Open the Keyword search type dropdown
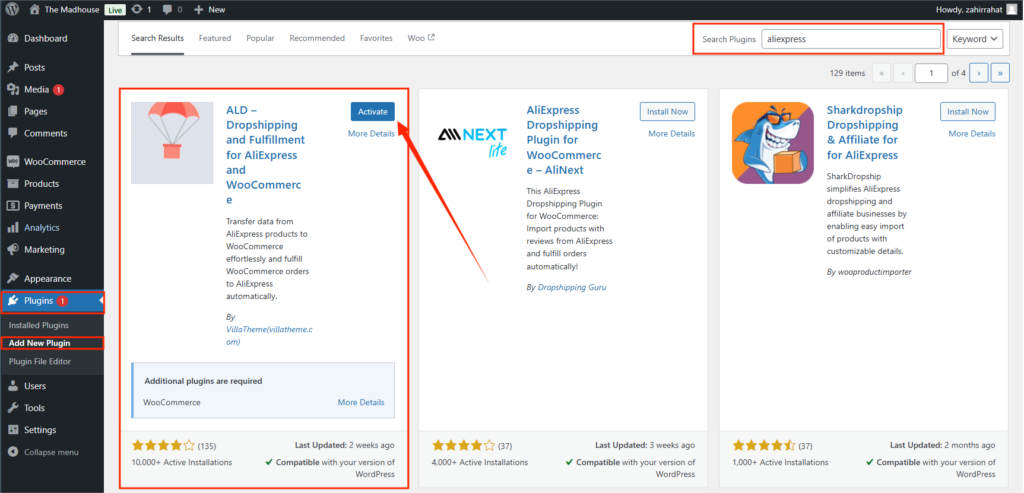1024x493 pixels. [974, 39]
